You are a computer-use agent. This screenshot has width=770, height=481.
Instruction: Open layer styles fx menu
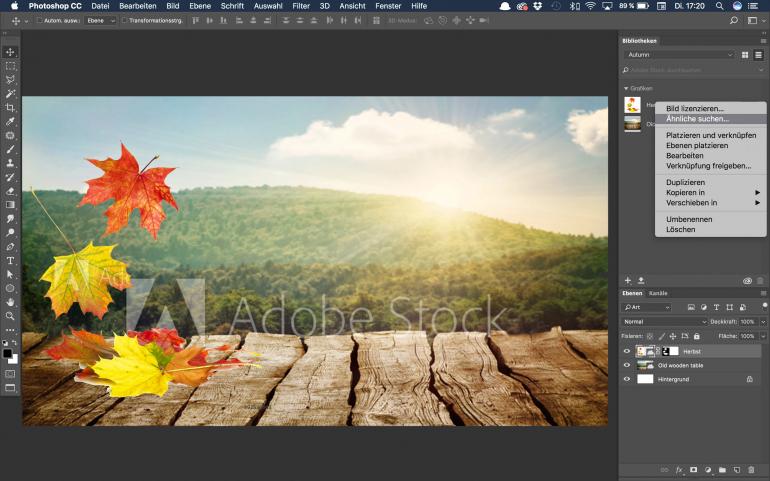coord(679,470)
